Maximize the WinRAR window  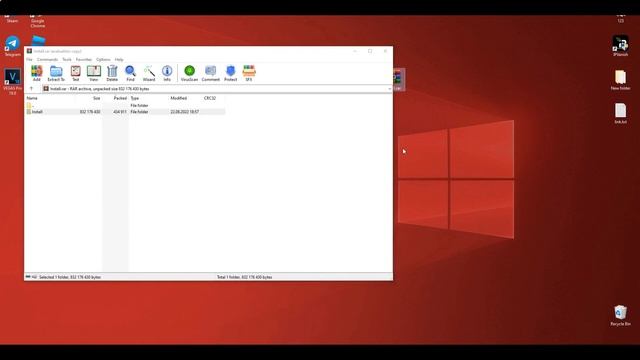tap(370, 51)
